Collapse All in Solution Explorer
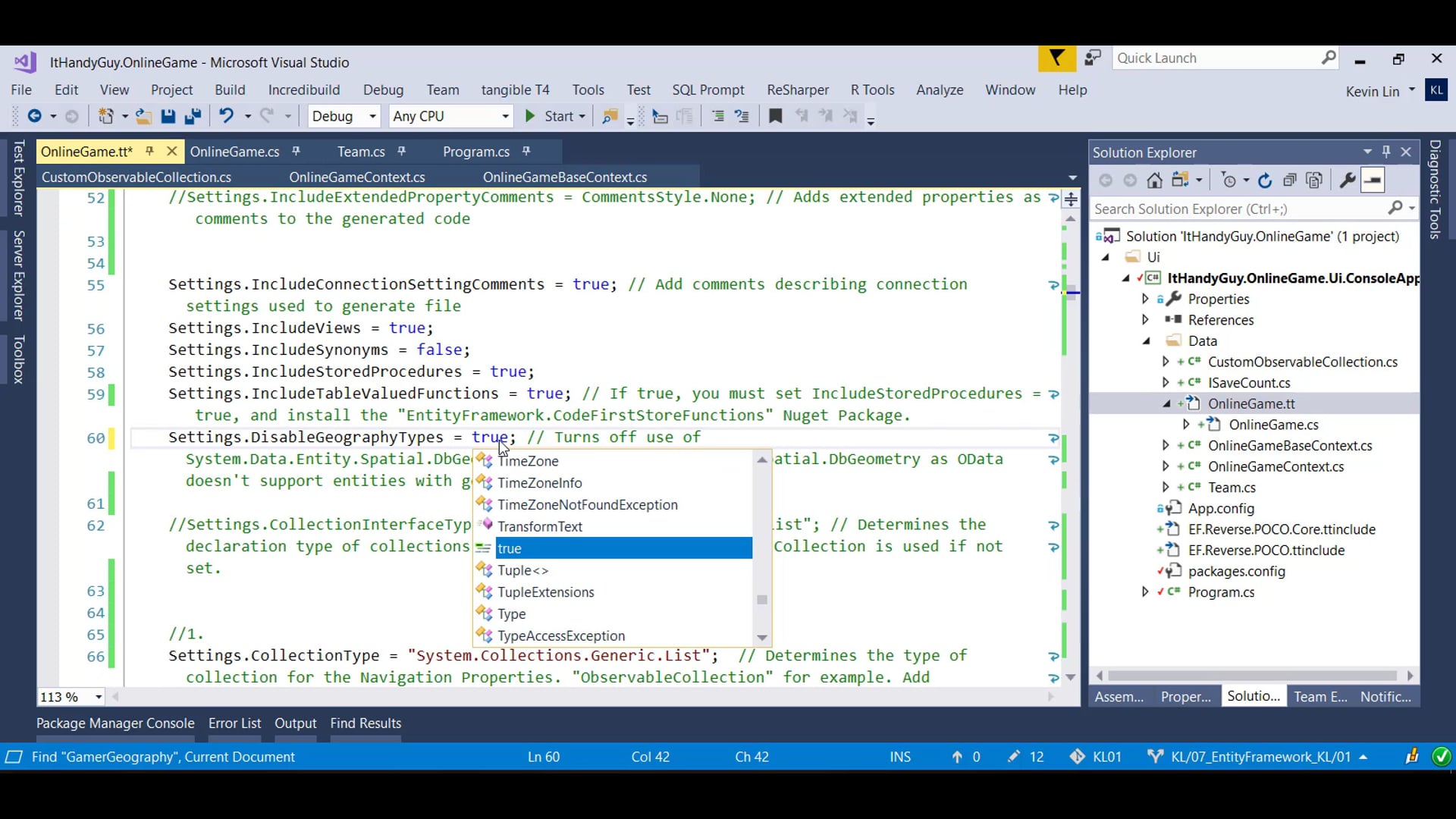The width and height of the screenshot is (1456, 819). point(1290,180)
